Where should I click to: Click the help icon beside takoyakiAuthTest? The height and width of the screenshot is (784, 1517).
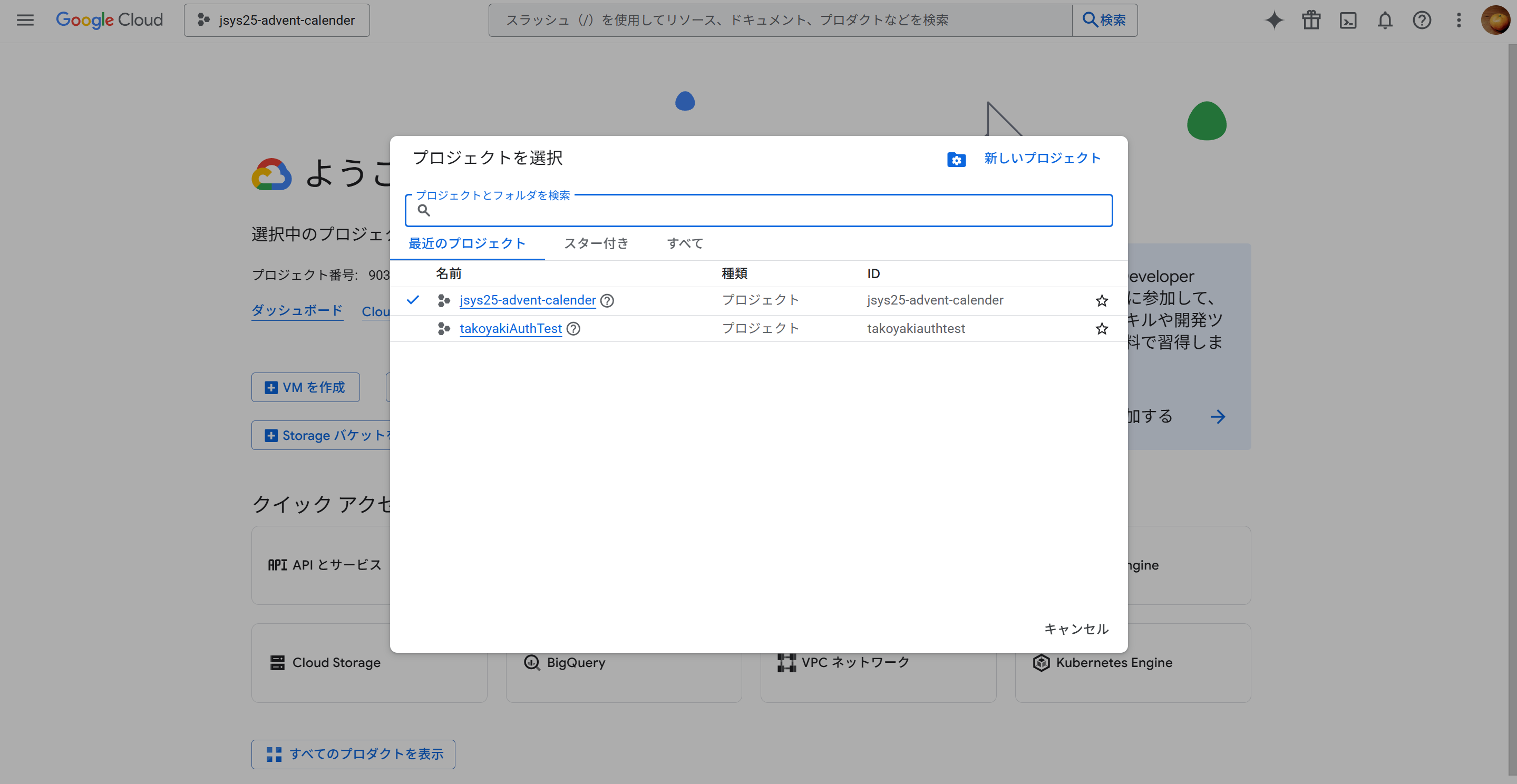573,328
